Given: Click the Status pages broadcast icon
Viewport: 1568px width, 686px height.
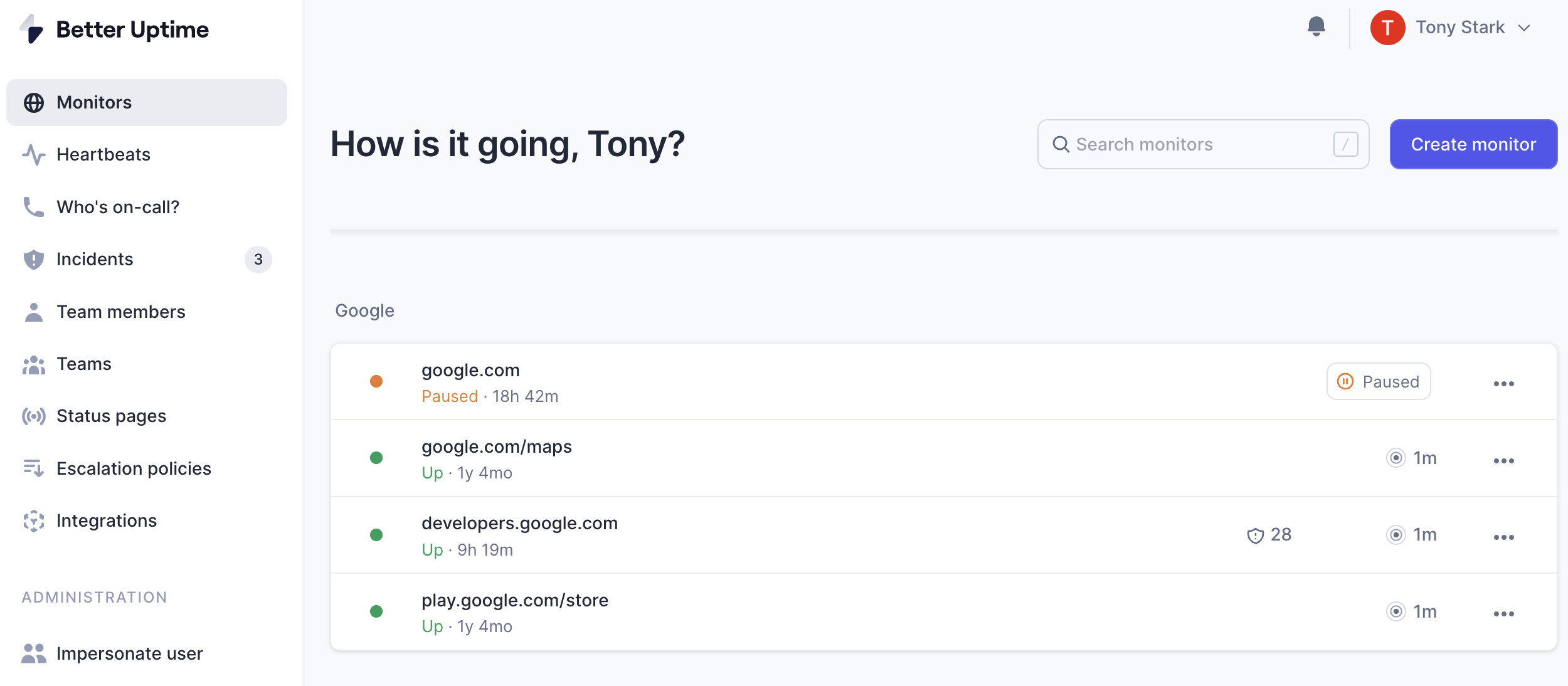Looking at the screenshot, I should [34, 416].
